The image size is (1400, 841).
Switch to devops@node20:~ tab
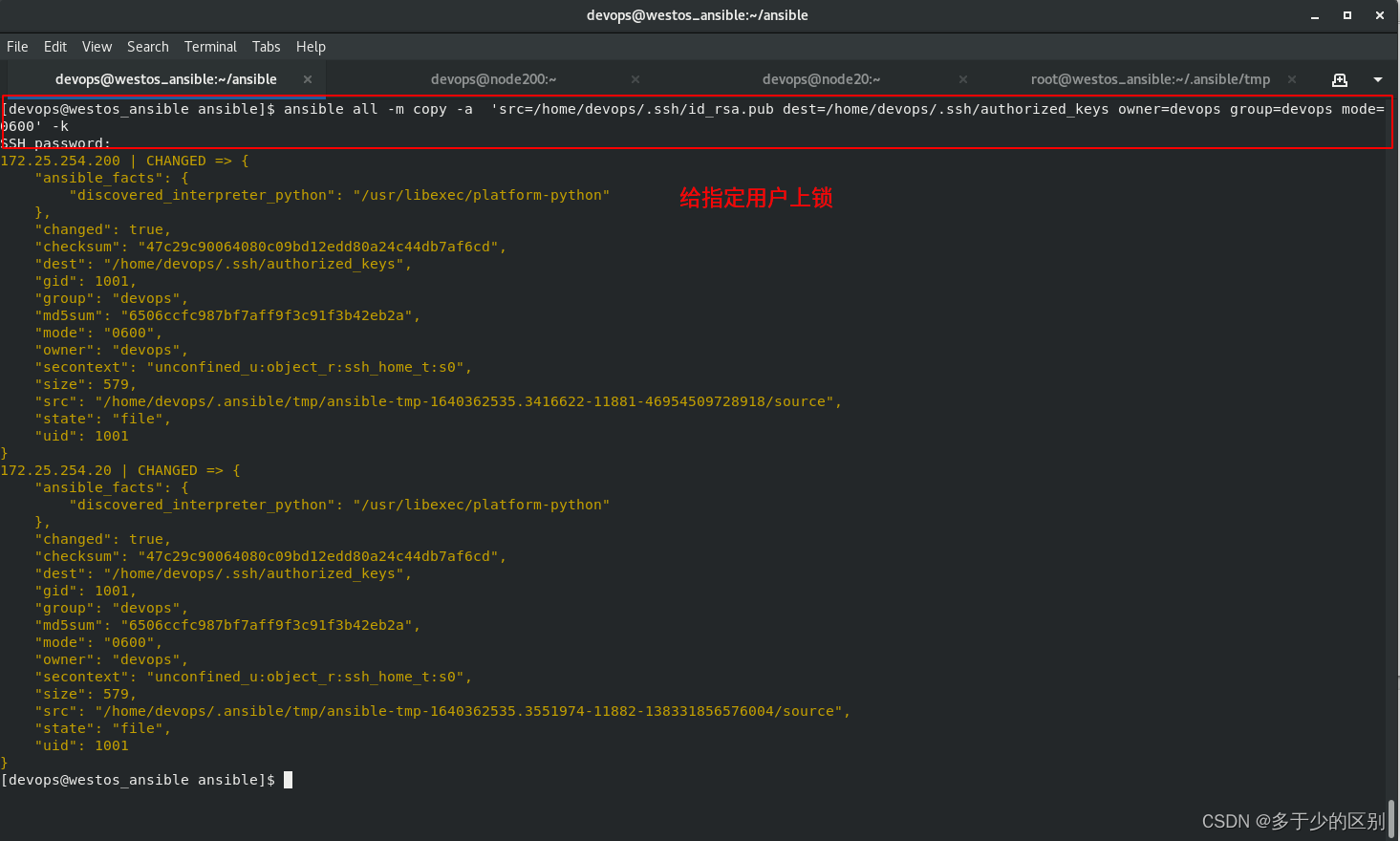click(x=821, y=79)
